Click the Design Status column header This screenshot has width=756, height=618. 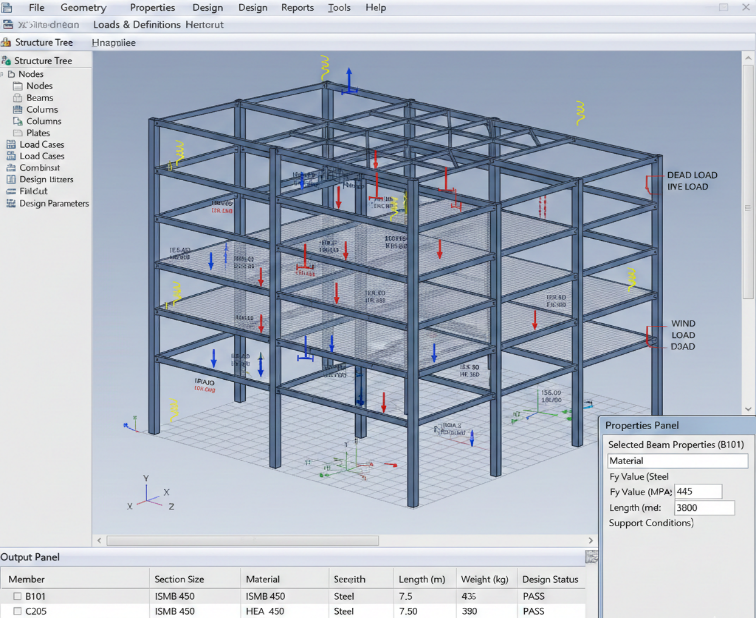click(x=550, y=579)
